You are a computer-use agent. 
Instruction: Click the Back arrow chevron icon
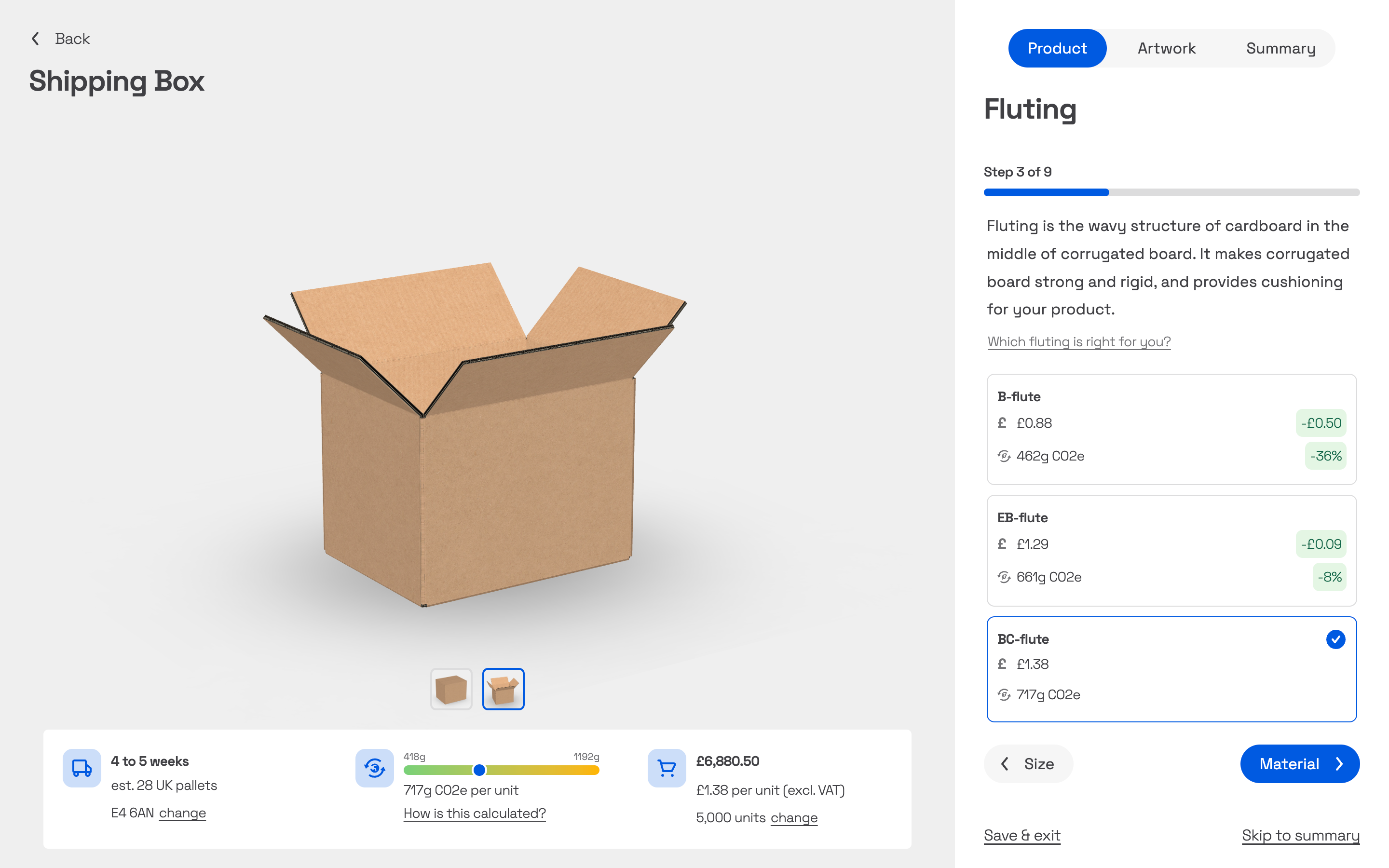point(36,39)
